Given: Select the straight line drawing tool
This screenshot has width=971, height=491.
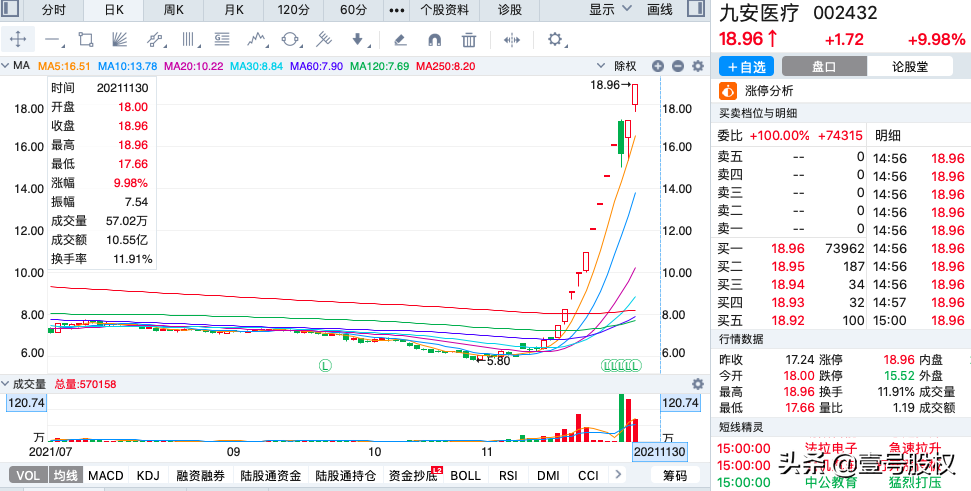Looking at the screenshot, I should click(53, 40).
